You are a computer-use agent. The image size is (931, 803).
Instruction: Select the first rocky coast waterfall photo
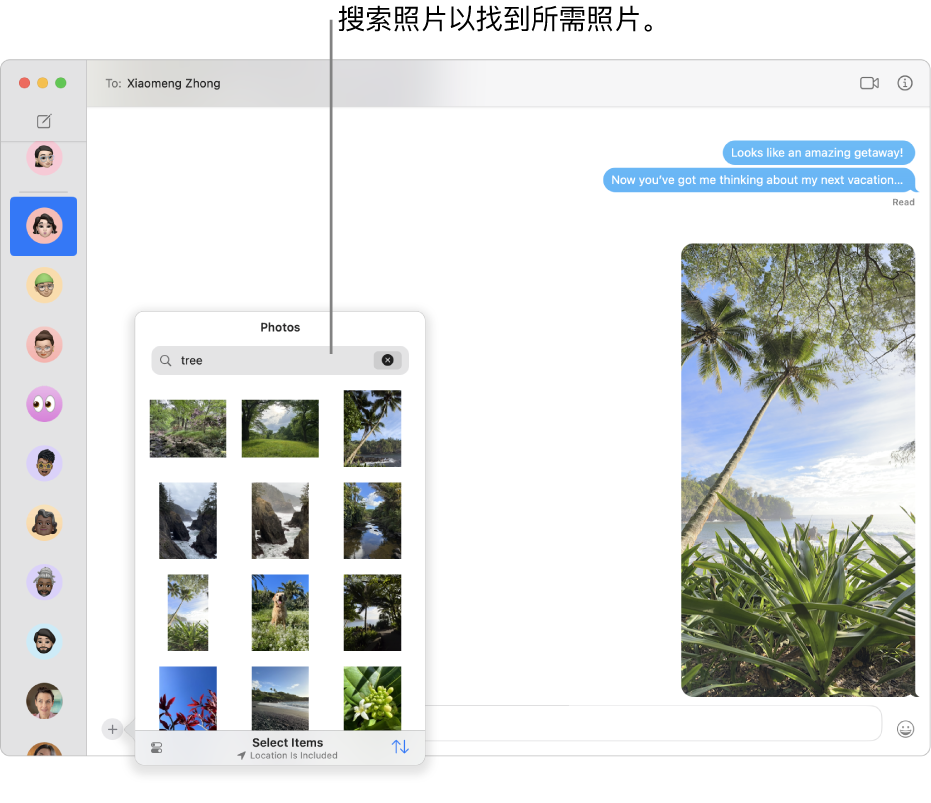[x=188, y=520]
